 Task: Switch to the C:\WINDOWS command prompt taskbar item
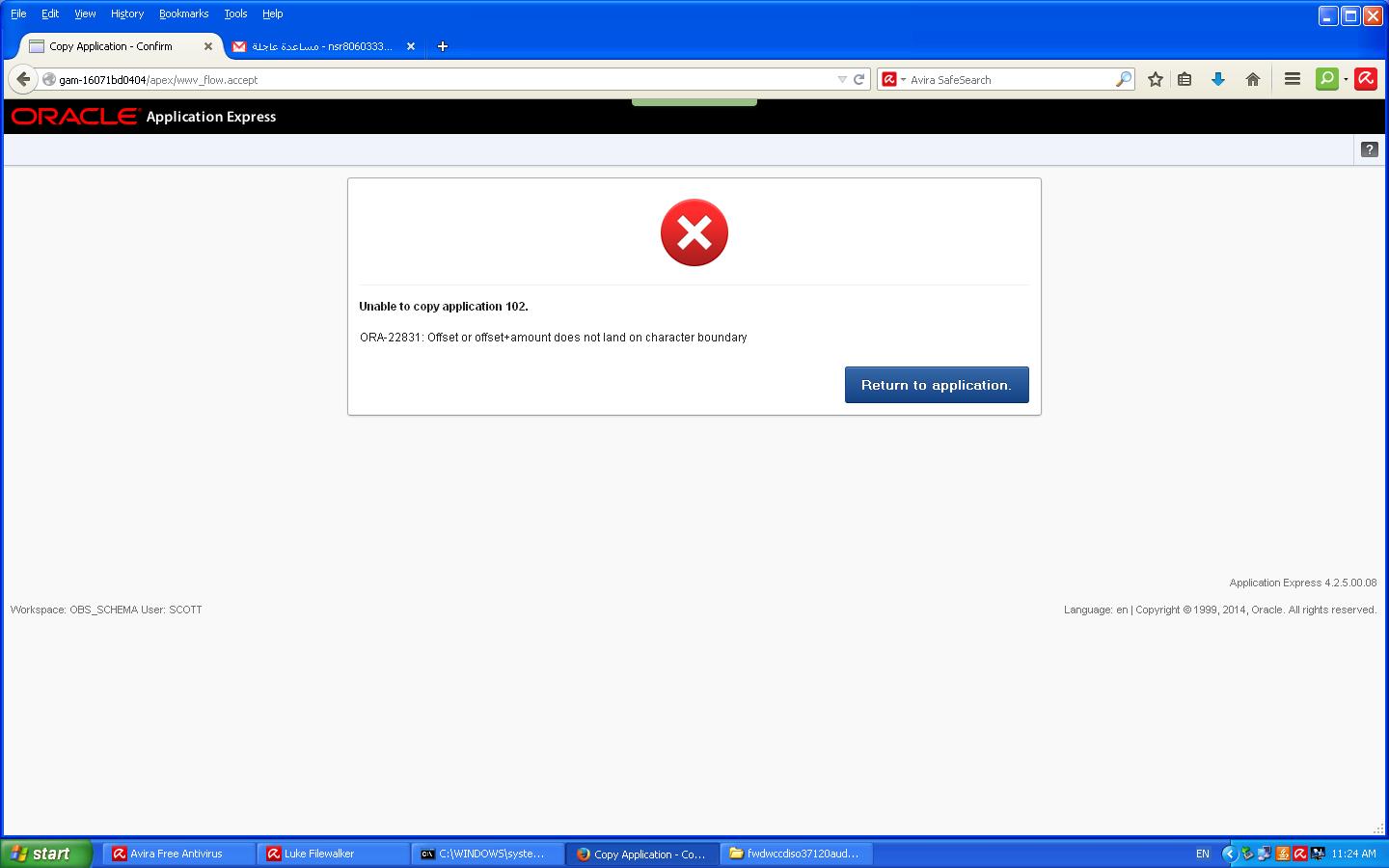(487, 854)
